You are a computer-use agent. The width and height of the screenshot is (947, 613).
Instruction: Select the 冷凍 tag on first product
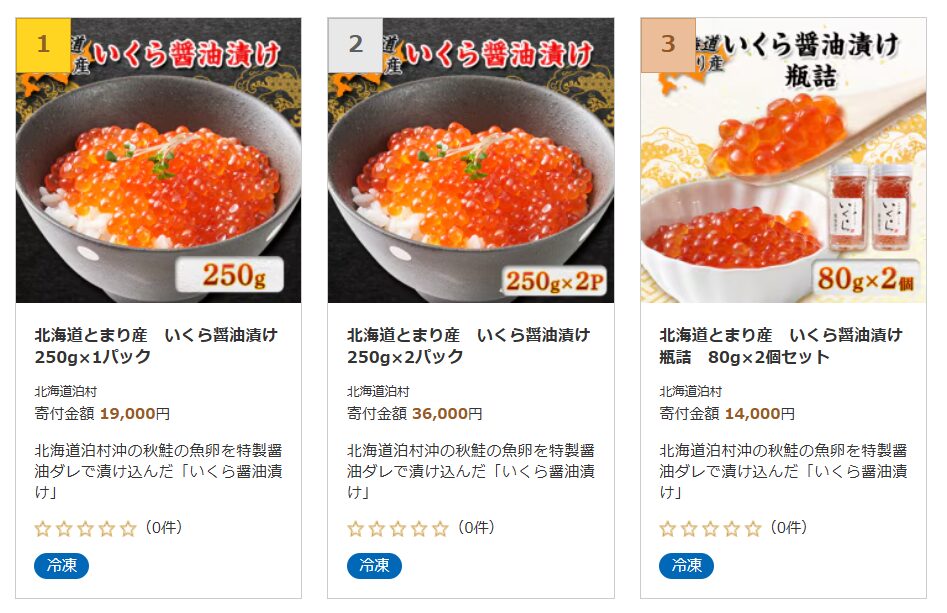click(x=62, y=566)
